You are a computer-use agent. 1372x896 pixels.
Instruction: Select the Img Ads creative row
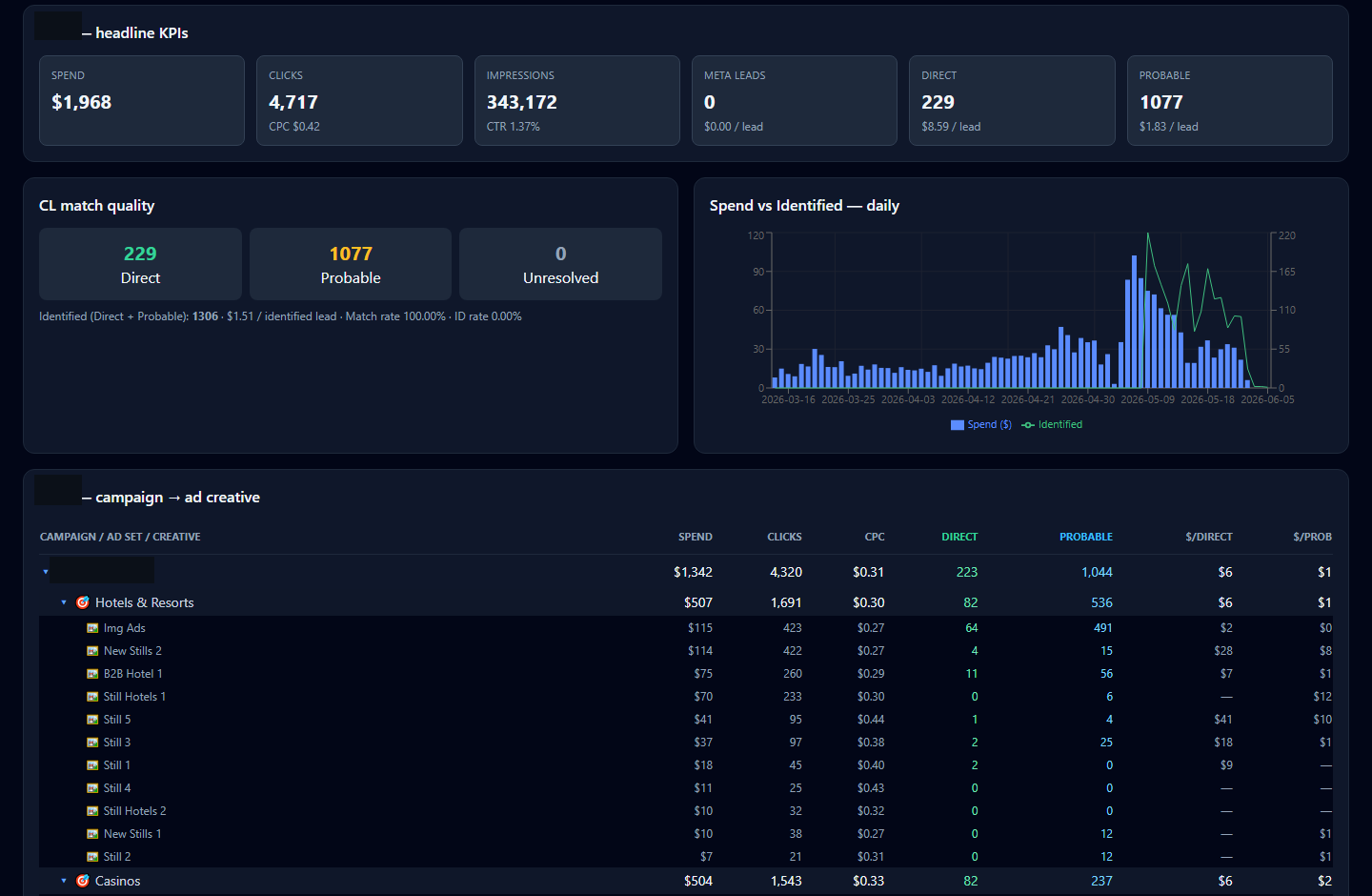(x=686, y=628)
